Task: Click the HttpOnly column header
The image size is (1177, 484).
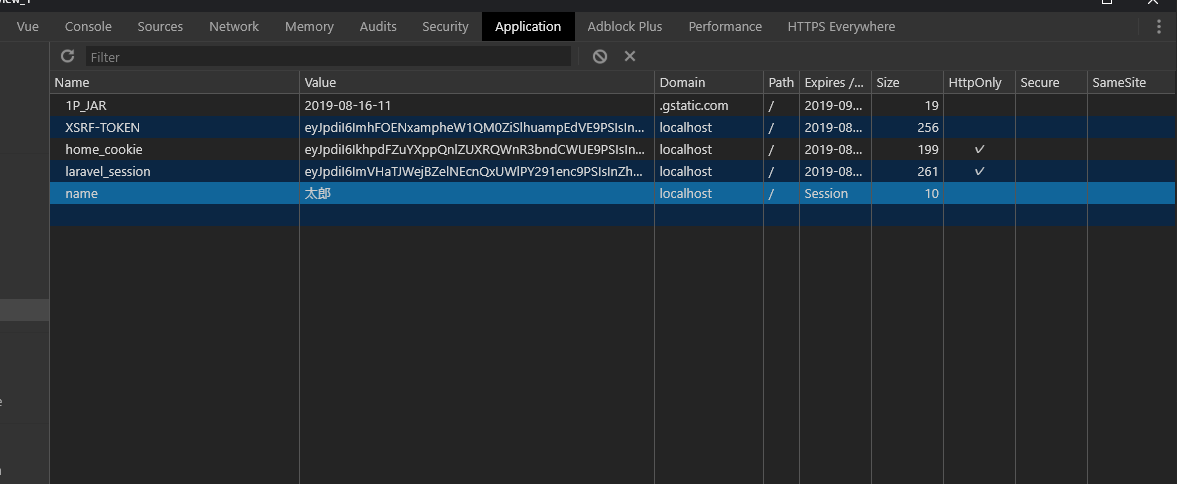Action: (x=974, y=83)
